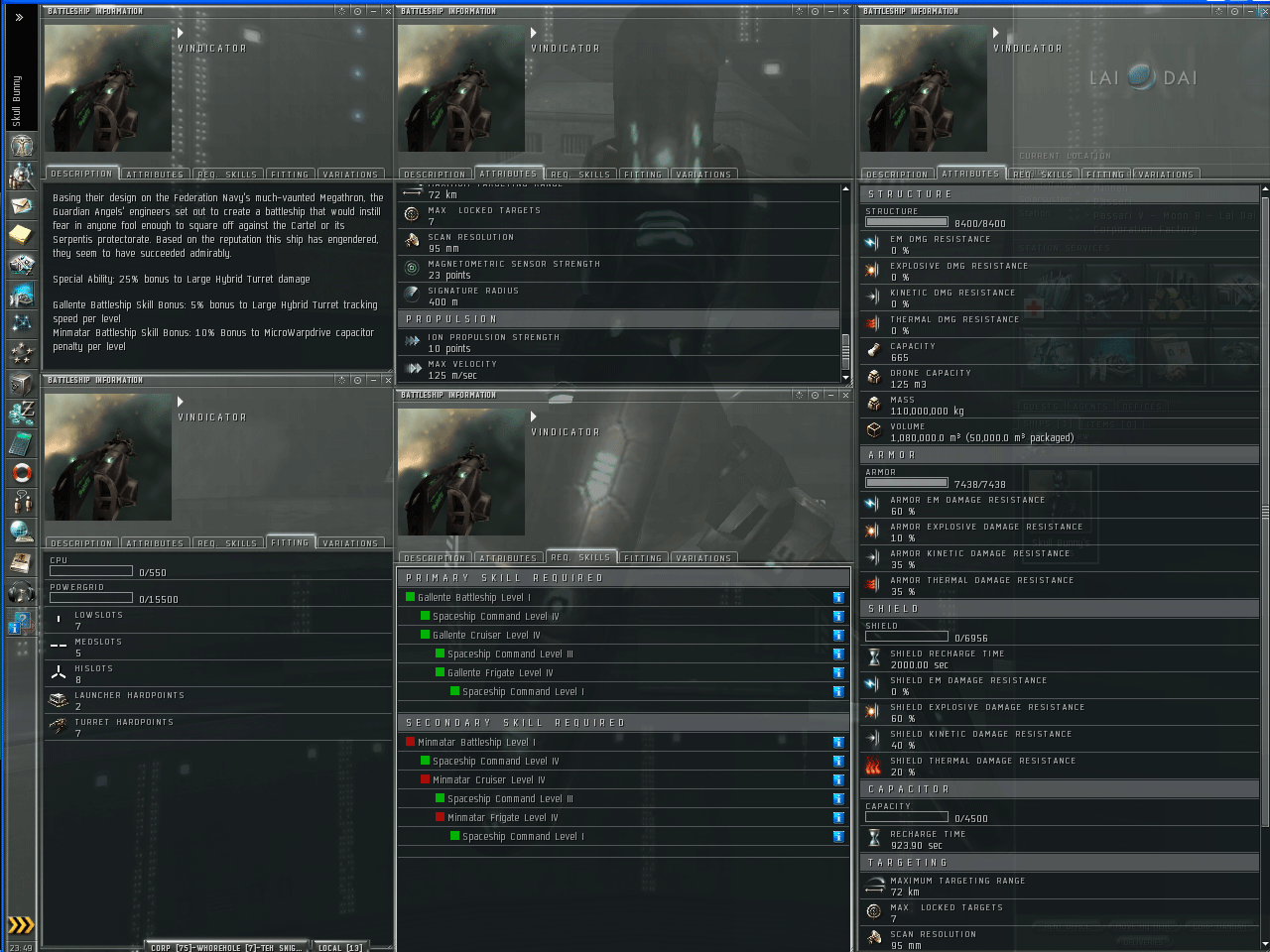Click the 'Lowslots' fitting row

click(218, 621)
